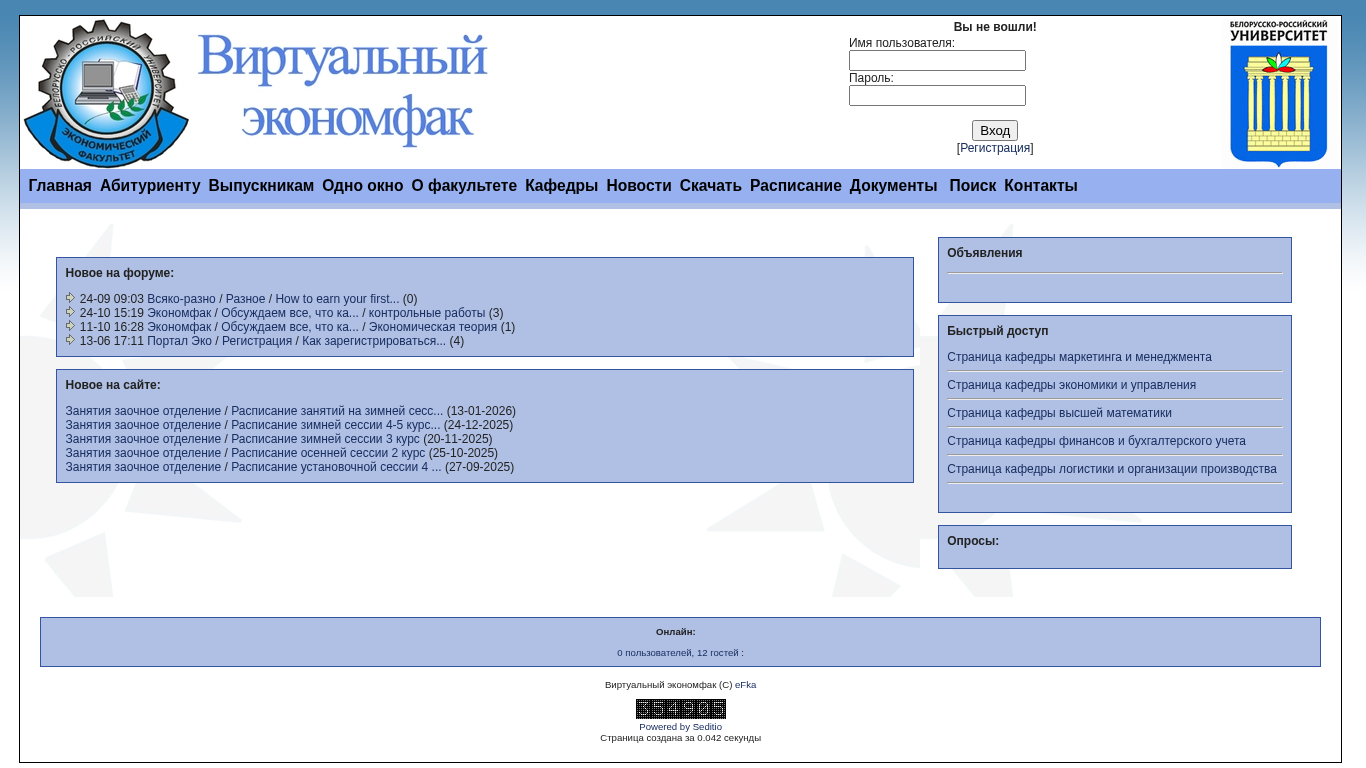
Task: Click the Объявления panel heading
Action: click(x=985, y=253)
